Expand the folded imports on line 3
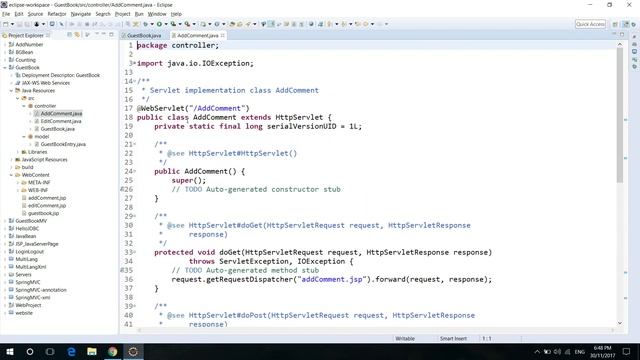Image resolution: width=640 pixels, height=360 pixels. coord(135,63)
